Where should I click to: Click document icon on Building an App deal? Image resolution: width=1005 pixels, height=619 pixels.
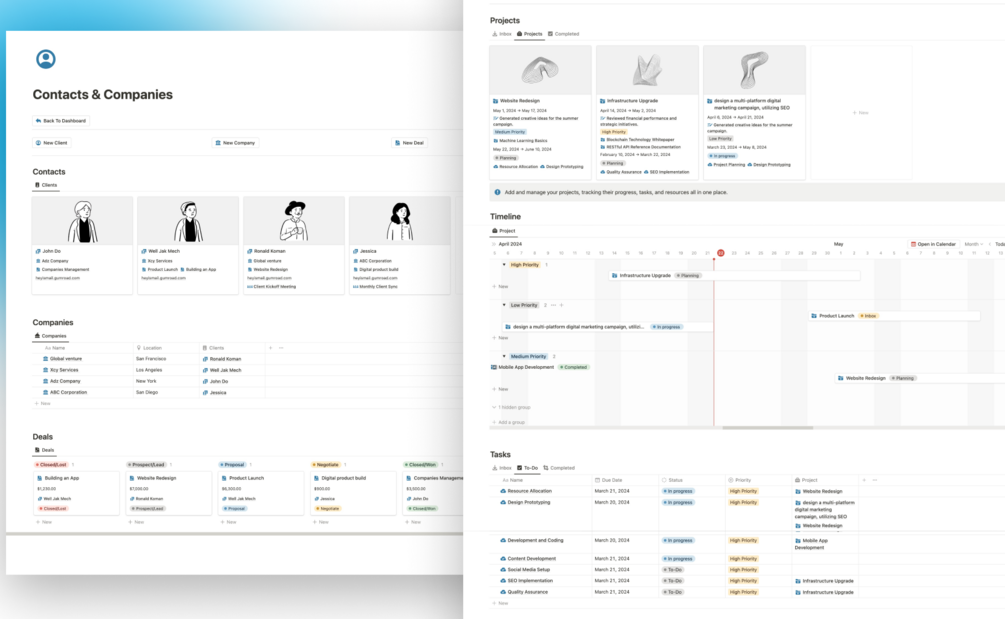[x=40, y=478]
